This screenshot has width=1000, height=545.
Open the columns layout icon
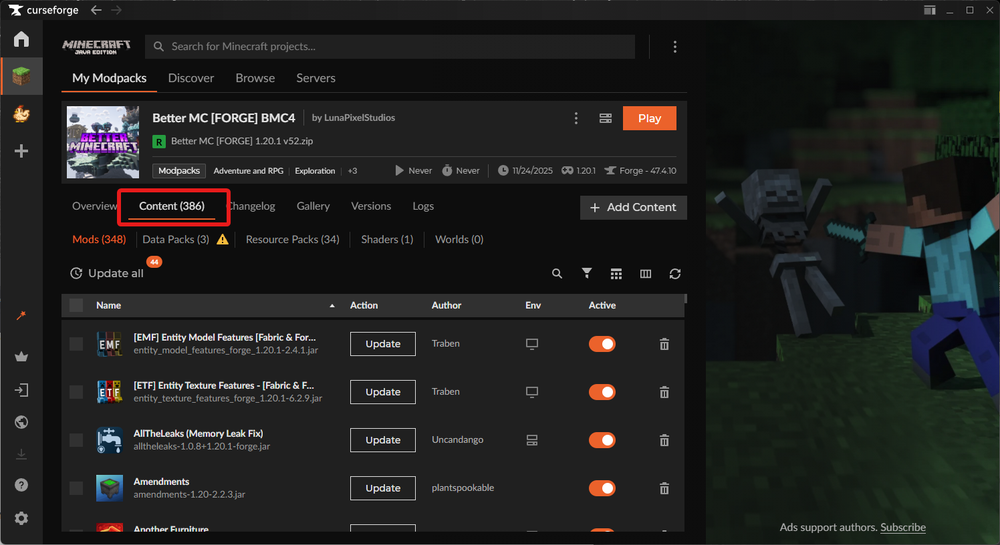pos(645,273)
